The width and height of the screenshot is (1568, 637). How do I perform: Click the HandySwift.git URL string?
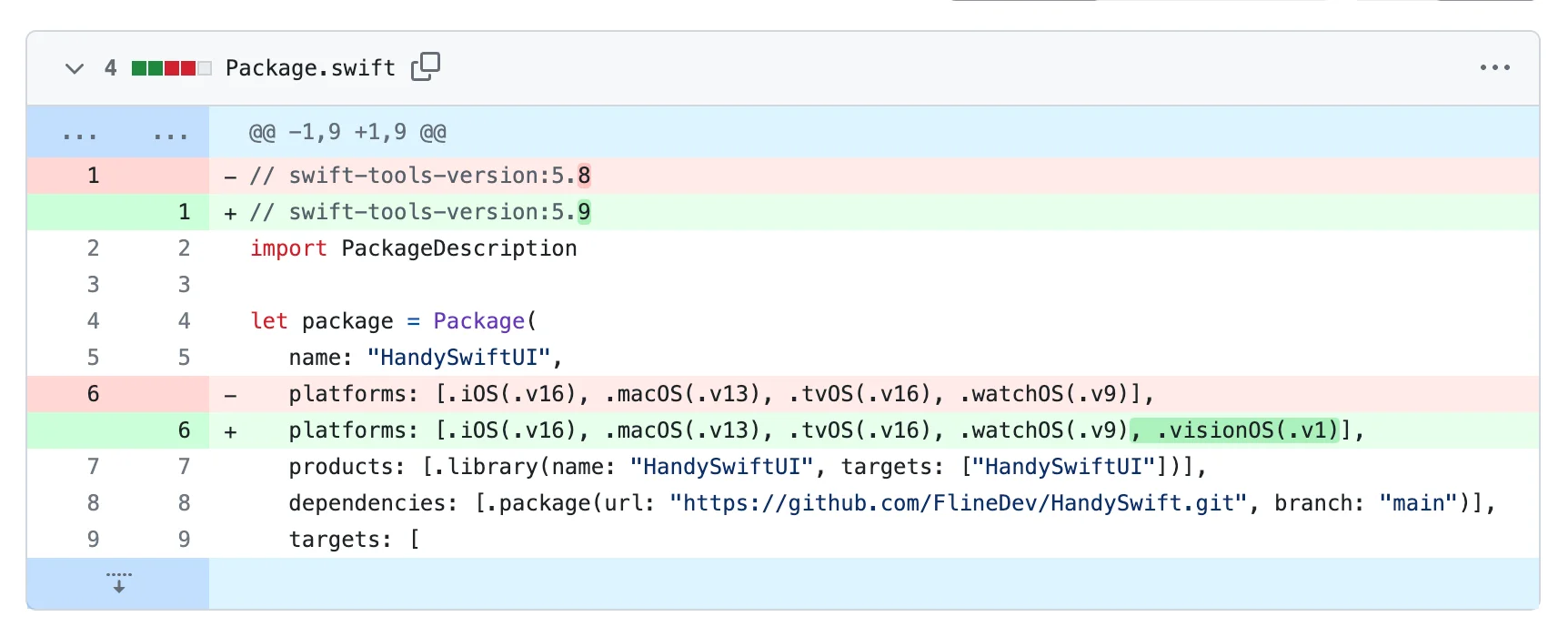959,503
